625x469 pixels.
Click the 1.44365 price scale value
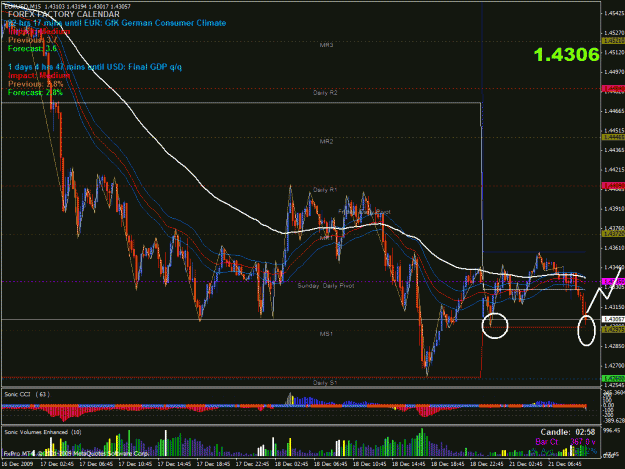coord(614,150)
